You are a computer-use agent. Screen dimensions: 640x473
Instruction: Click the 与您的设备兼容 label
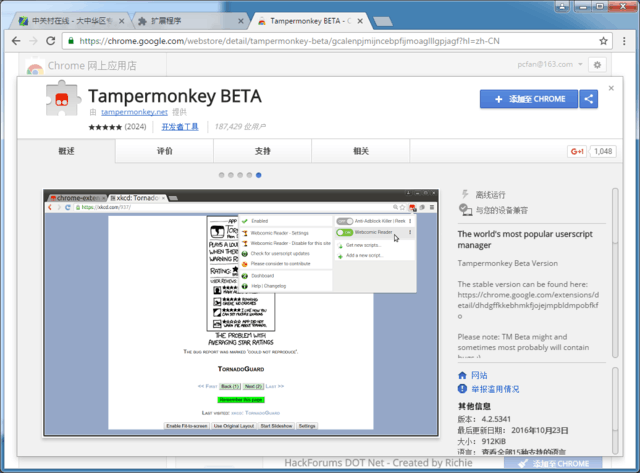click(x=502, y=210)
